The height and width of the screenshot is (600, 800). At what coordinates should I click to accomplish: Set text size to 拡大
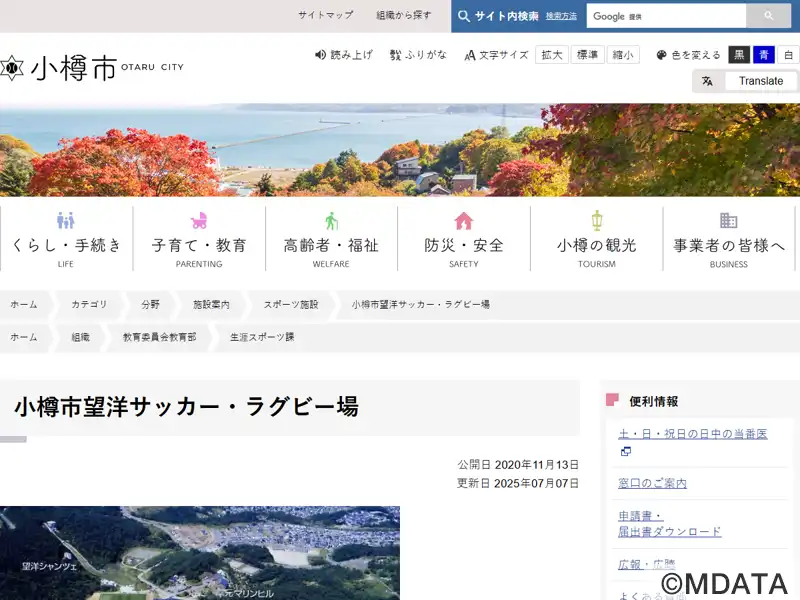coord(552,55)
